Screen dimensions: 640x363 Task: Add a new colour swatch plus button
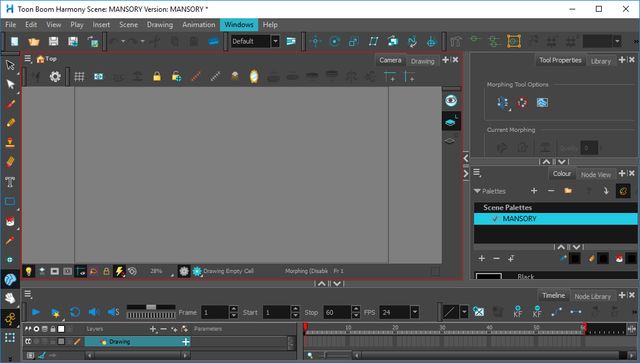pyautogui.click(x=482, y=258)
